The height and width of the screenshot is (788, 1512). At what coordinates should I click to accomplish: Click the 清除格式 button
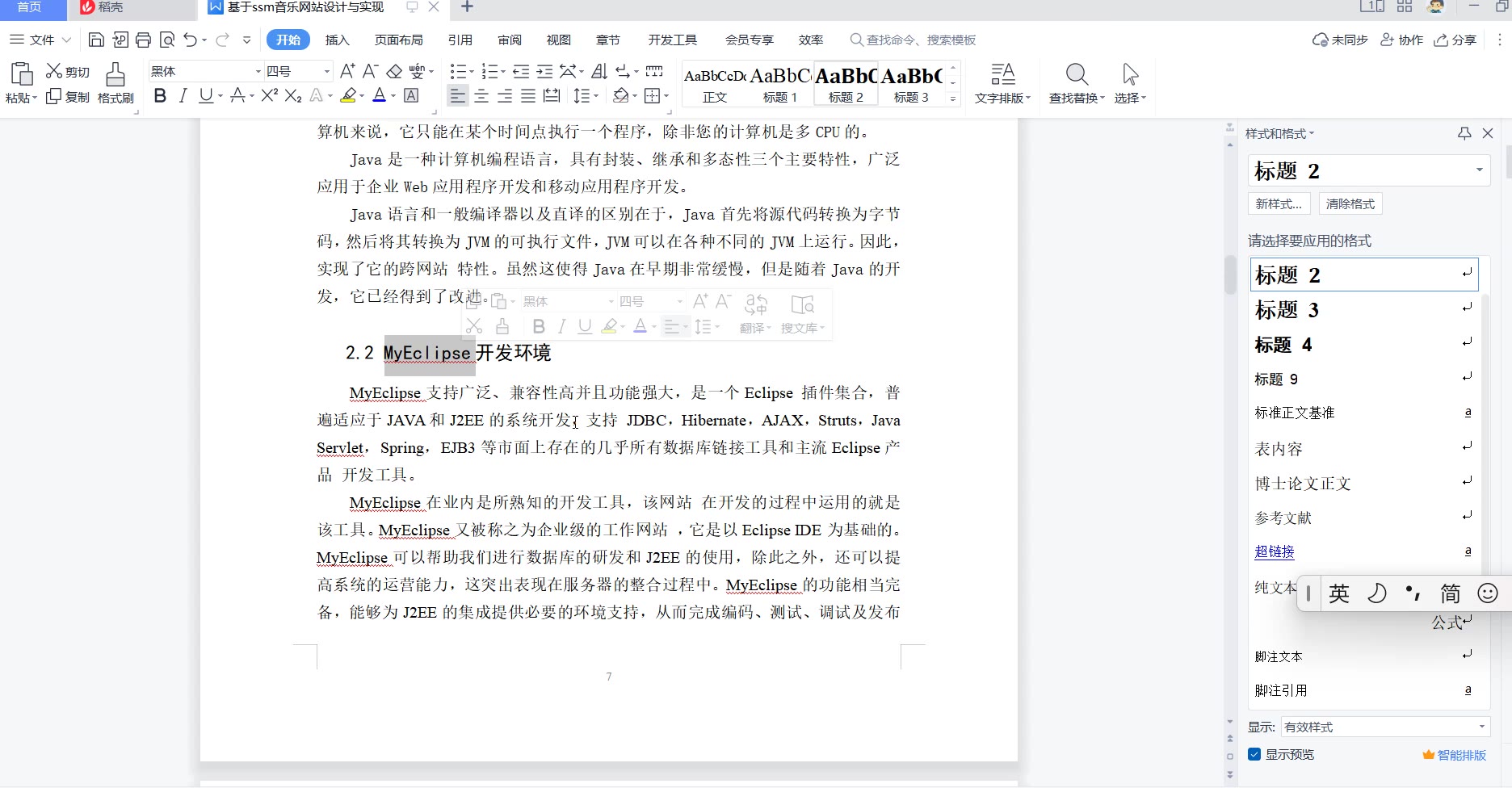click(x=1350, y=204)
